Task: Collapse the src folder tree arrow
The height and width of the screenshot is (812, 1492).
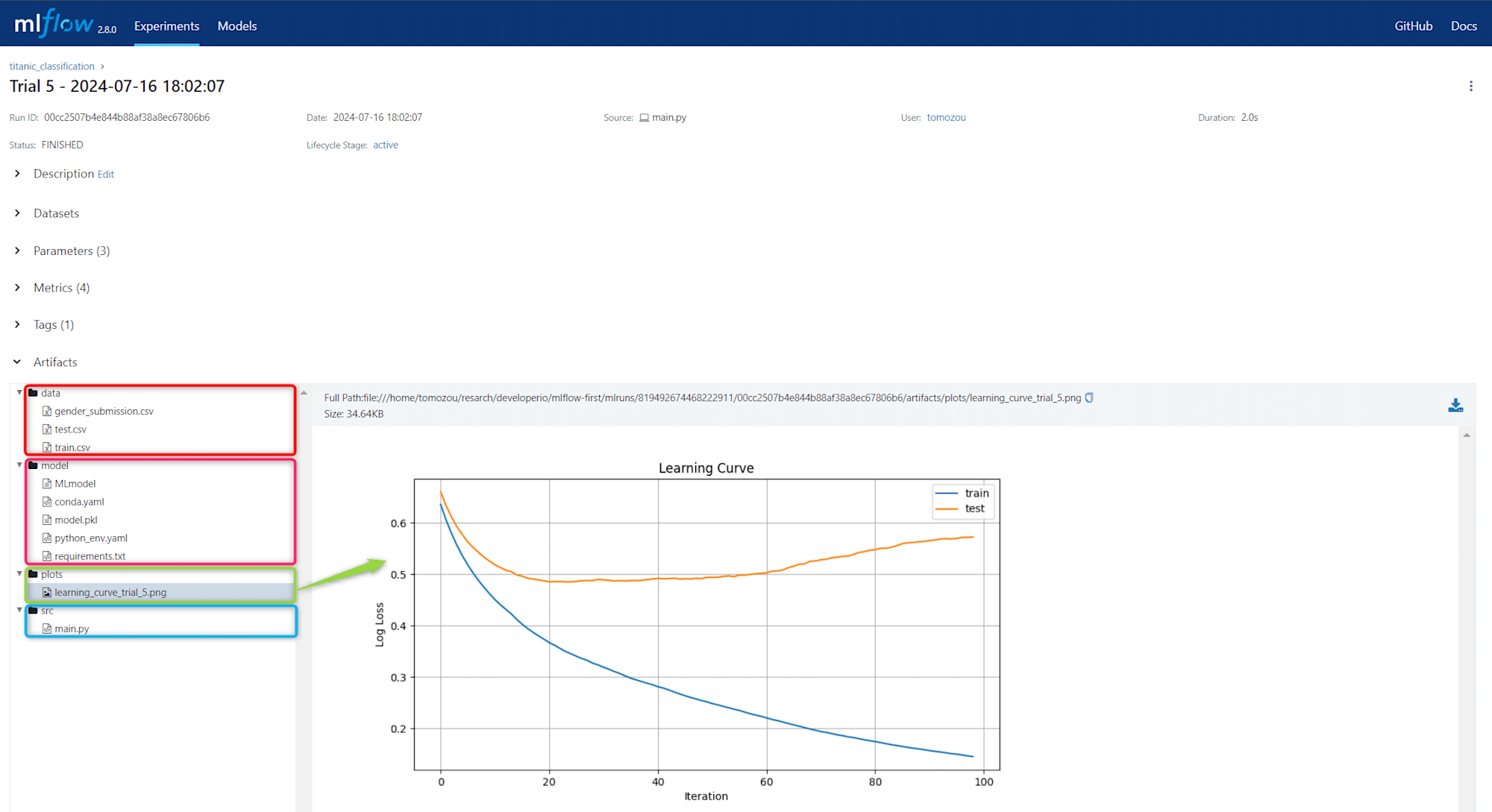Action: click(x=19, y=611)
